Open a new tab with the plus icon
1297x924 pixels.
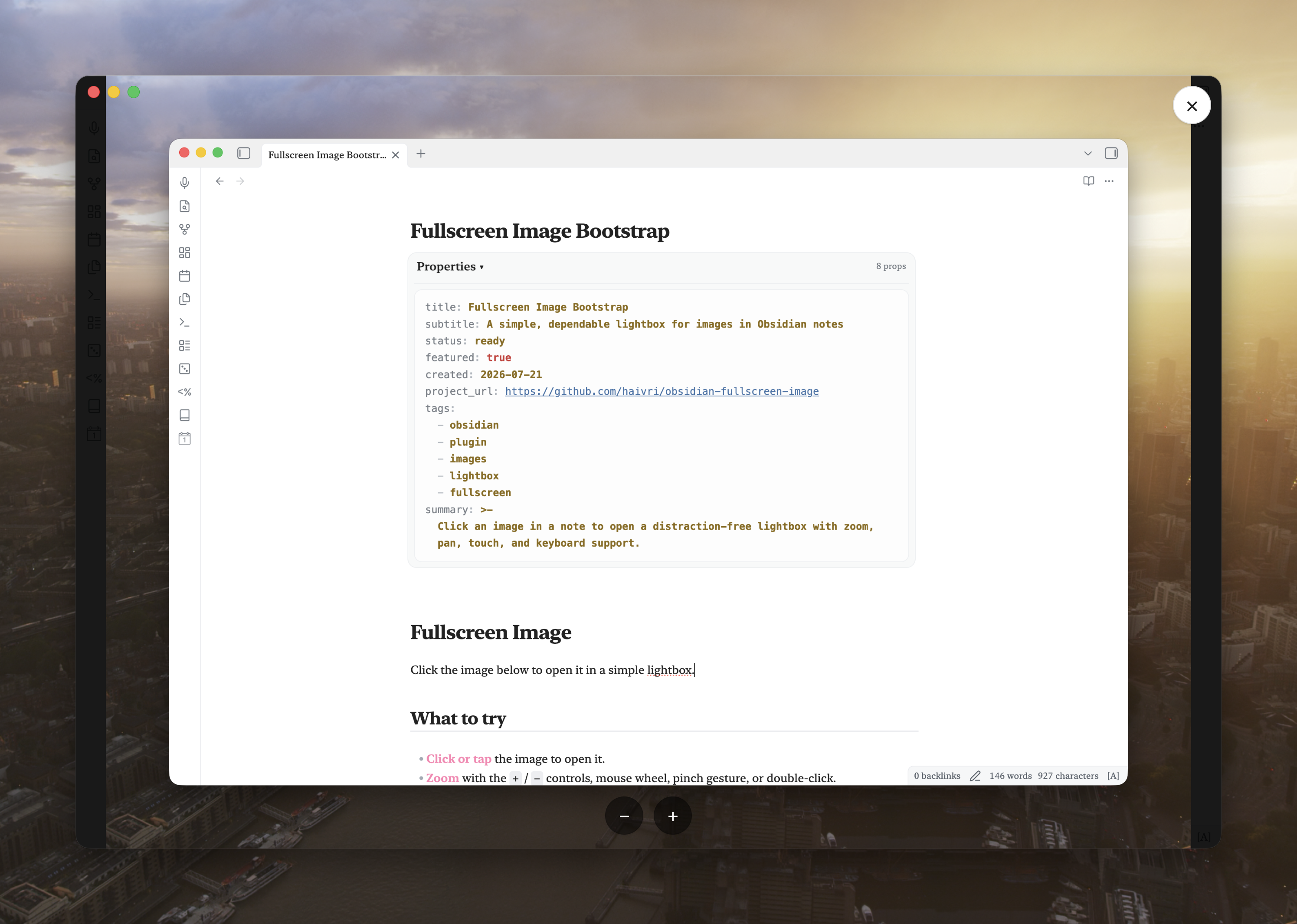pos(421,154)
